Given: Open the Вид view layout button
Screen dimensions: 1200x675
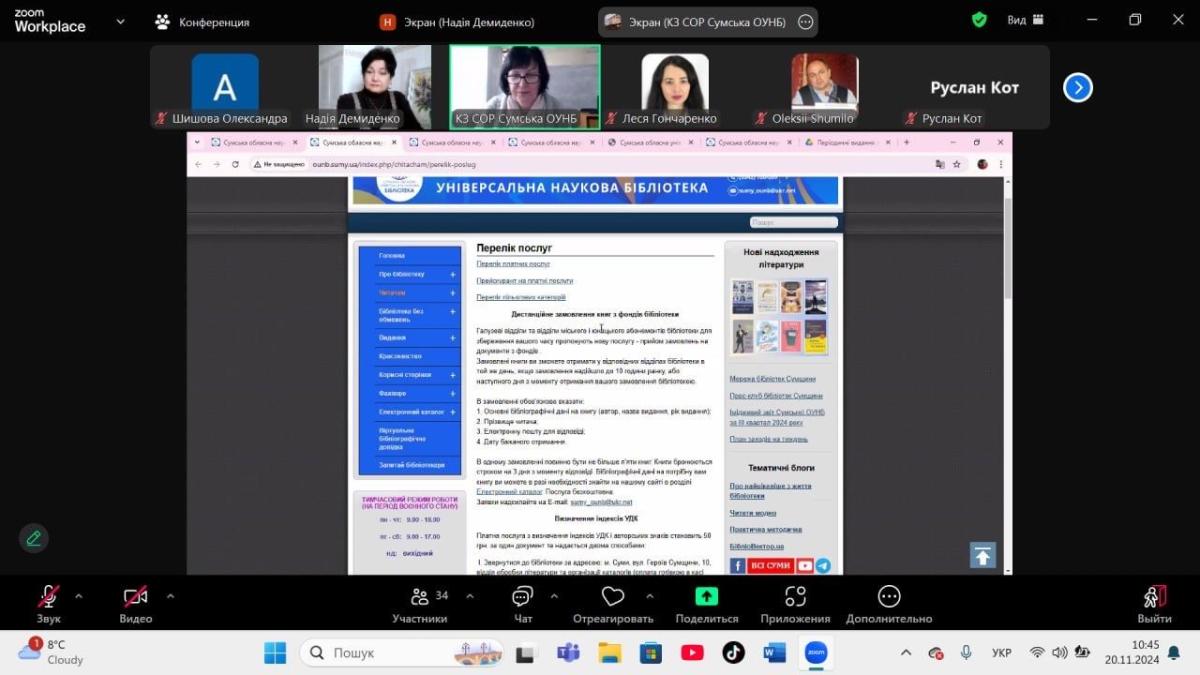Looking at the screenshot, I should [x=1025, y=20].
